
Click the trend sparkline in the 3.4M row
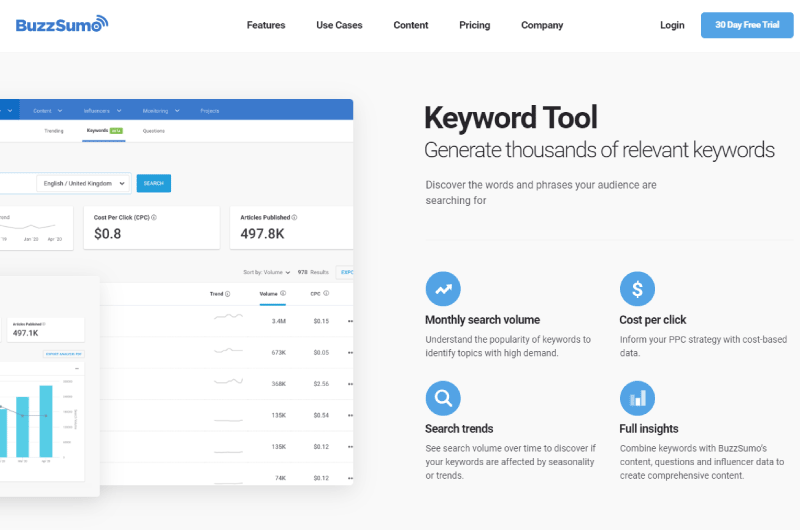[228, 317]
